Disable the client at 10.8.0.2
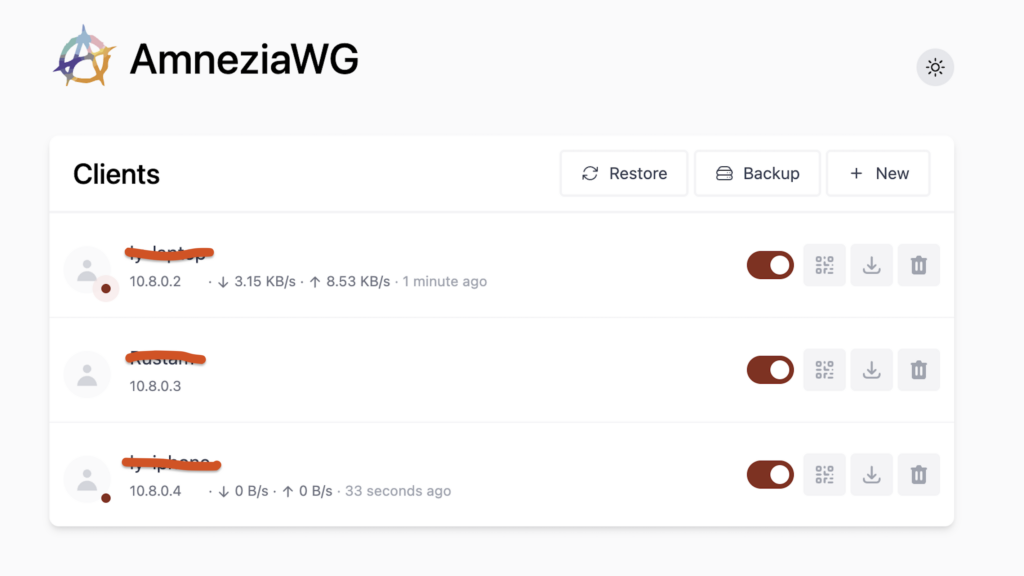Viewport: 1024px width, 576px height. (x=770, y=265)
